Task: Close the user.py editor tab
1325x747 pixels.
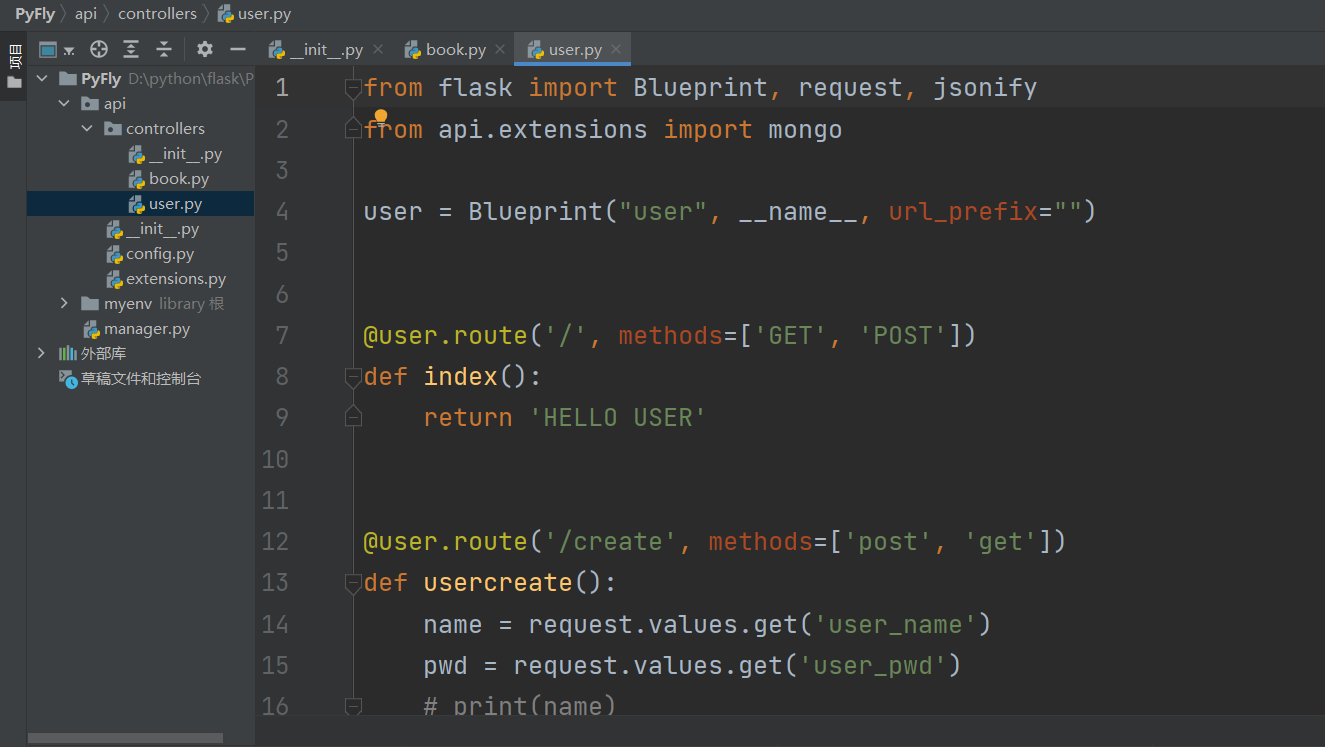Action: 616,49
